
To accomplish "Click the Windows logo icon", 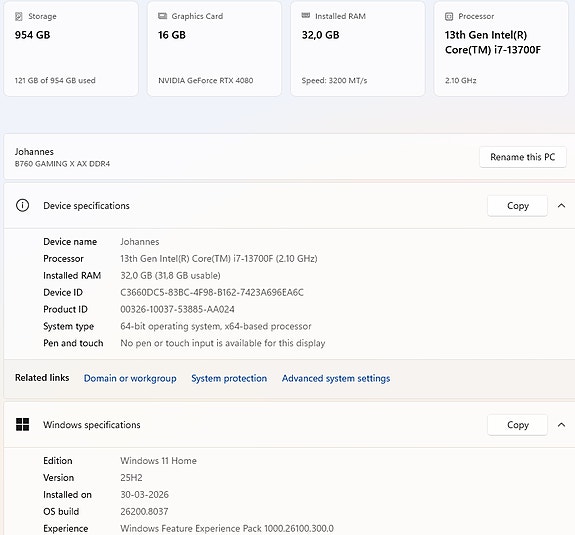I will point(22,424).
